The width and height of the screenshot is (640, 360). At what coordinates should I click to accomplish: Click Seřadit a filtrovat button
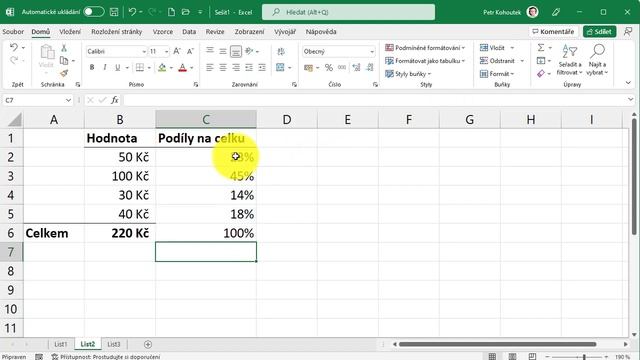tap(570, 60)
